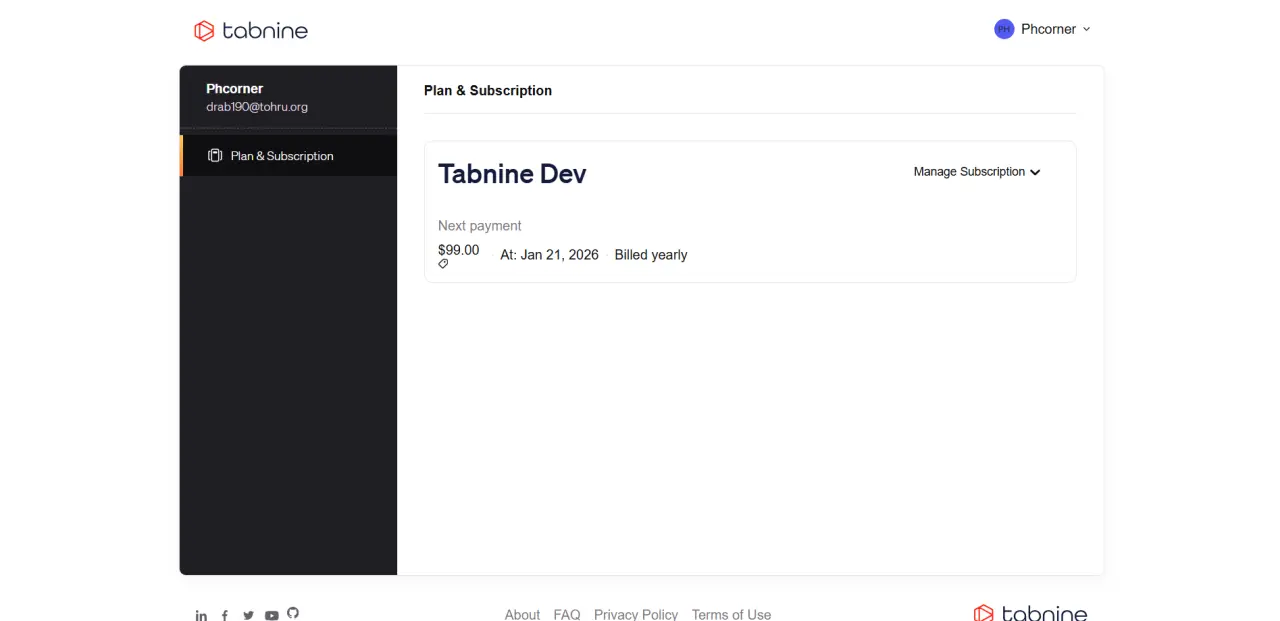Open the Twitter icon in the footer
The image size is (1280, 621).
[248, 616]
